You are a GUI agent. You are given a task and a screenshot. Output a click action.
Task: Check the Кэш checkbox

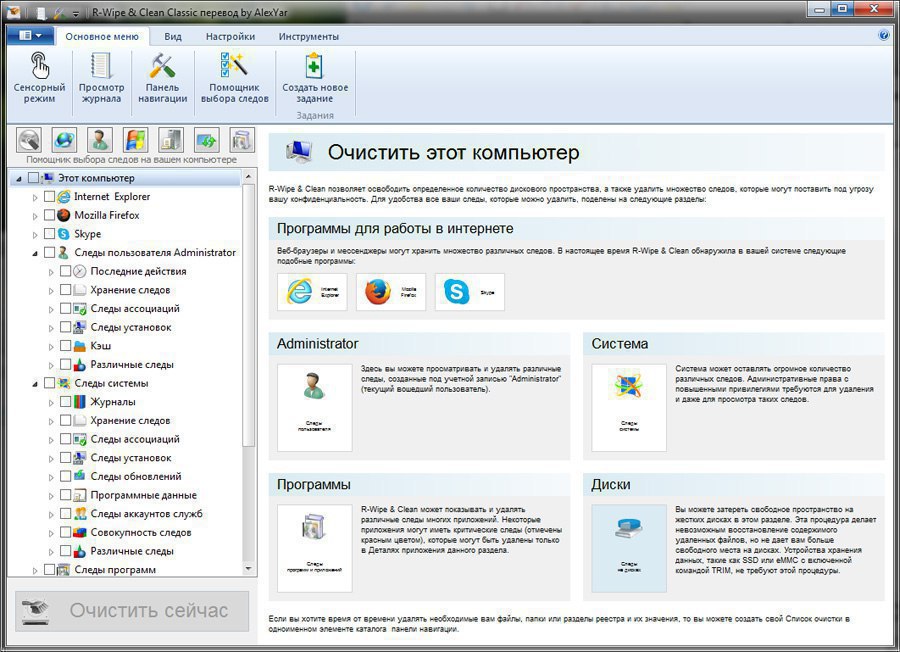click(x=65, y=346)
